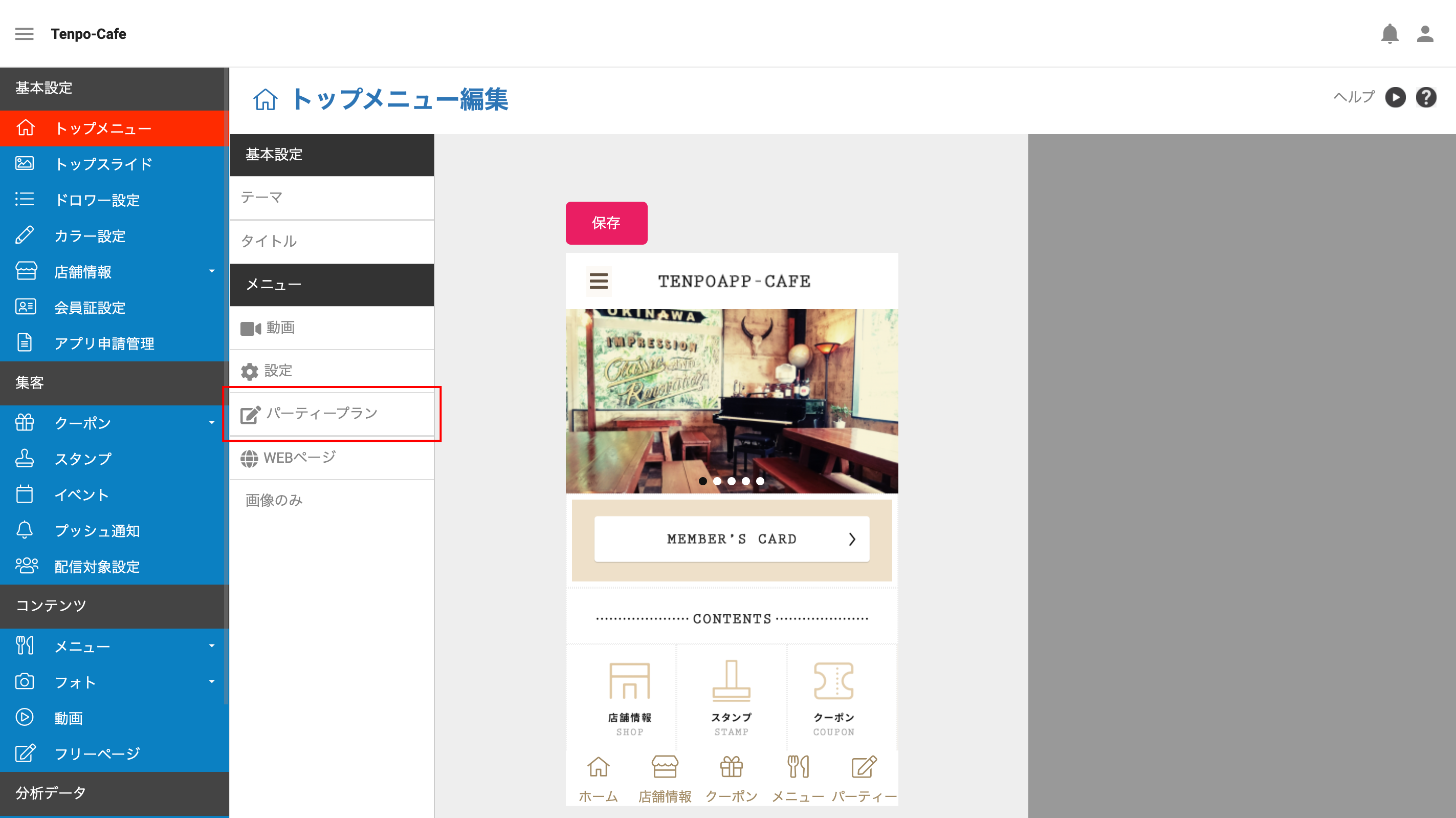Viewport: 1456px width, 818px height.
Task: Open the スタンプ STAMP tile in preview
Action: (x=732, y=698)
